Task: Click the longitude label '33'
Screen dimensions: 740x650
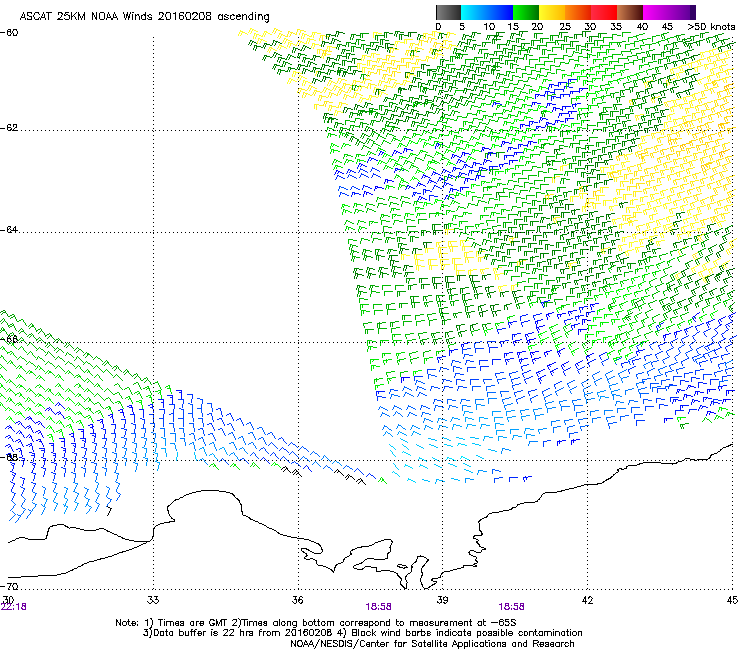Action: (153, 600)
